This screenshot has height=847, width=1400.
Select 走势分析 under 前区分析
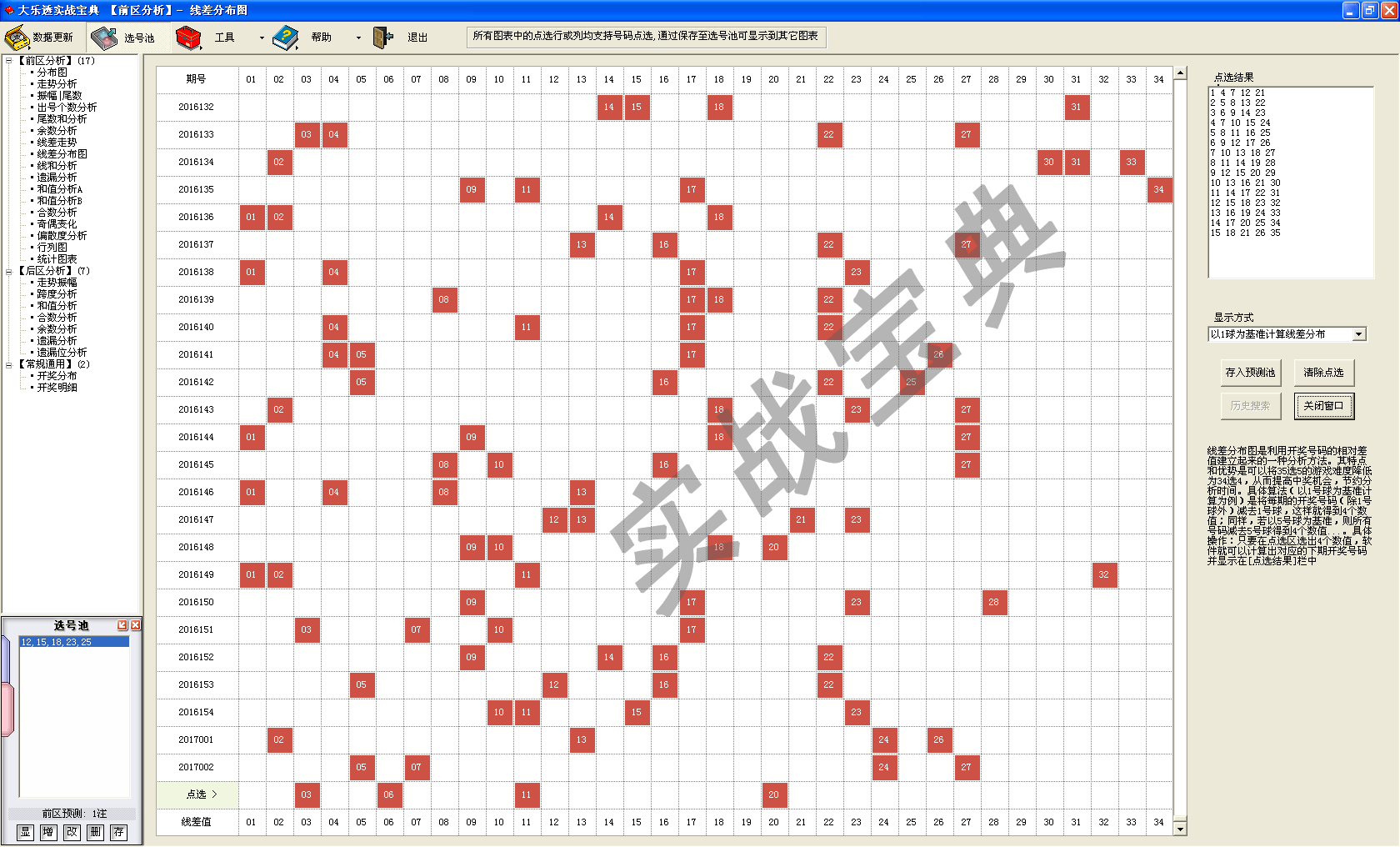57,84
